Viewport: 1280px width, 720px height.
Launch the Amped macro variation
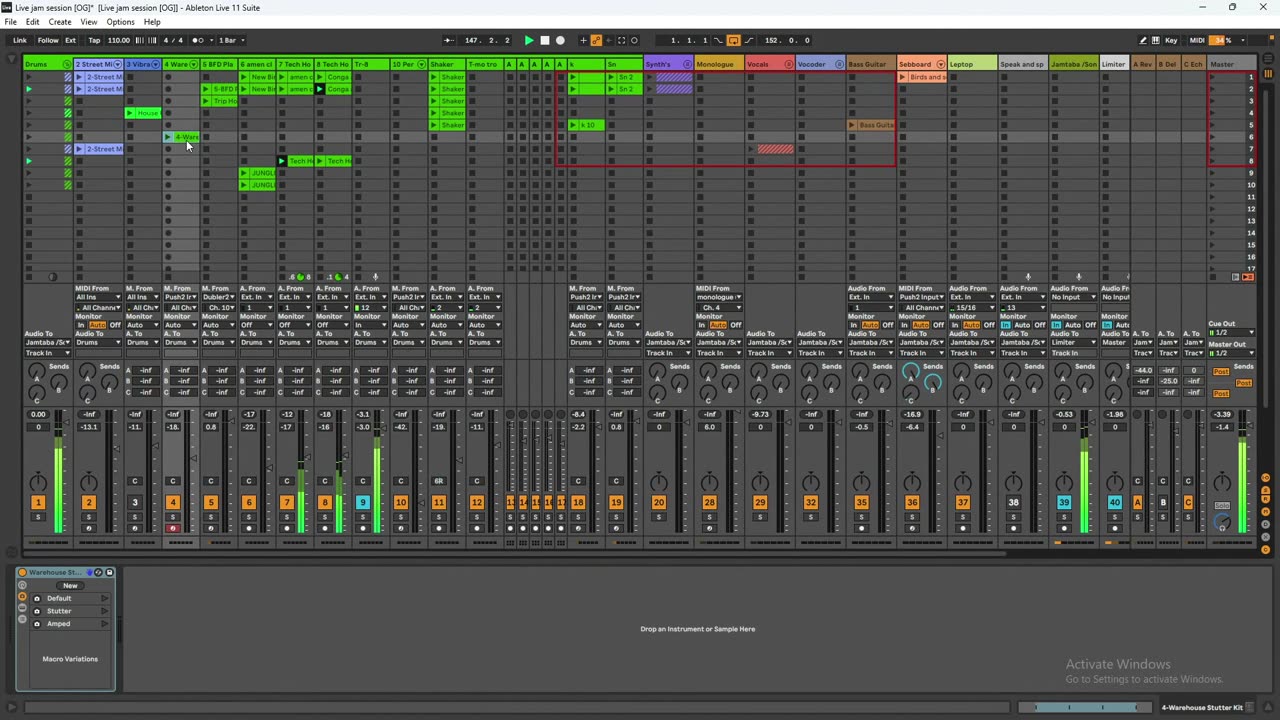coord(104,624)
